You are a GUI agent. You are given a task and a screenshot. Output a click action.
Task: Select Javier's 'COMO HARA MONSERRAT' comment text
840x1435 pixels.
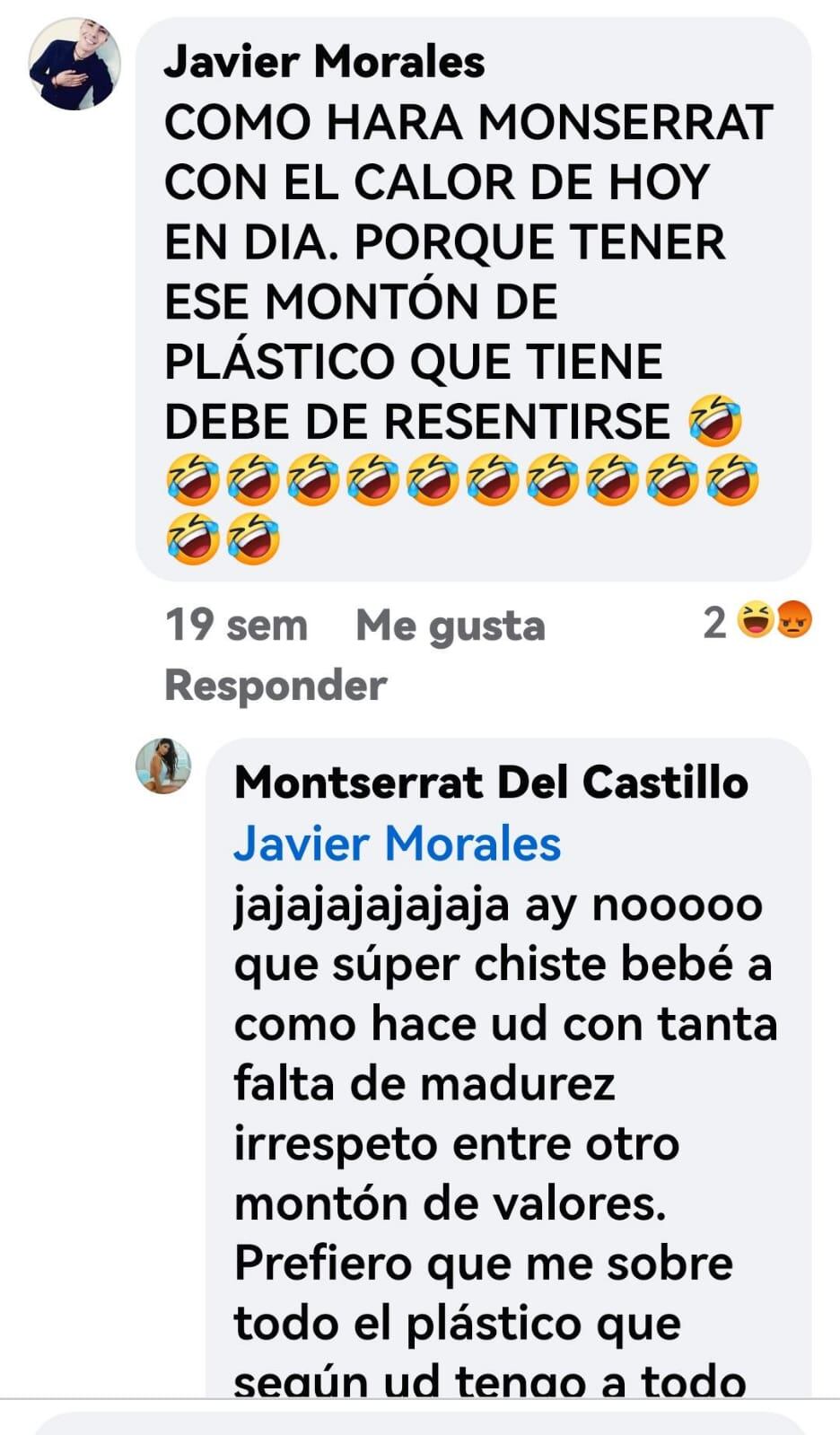click(x=468, y=332)
